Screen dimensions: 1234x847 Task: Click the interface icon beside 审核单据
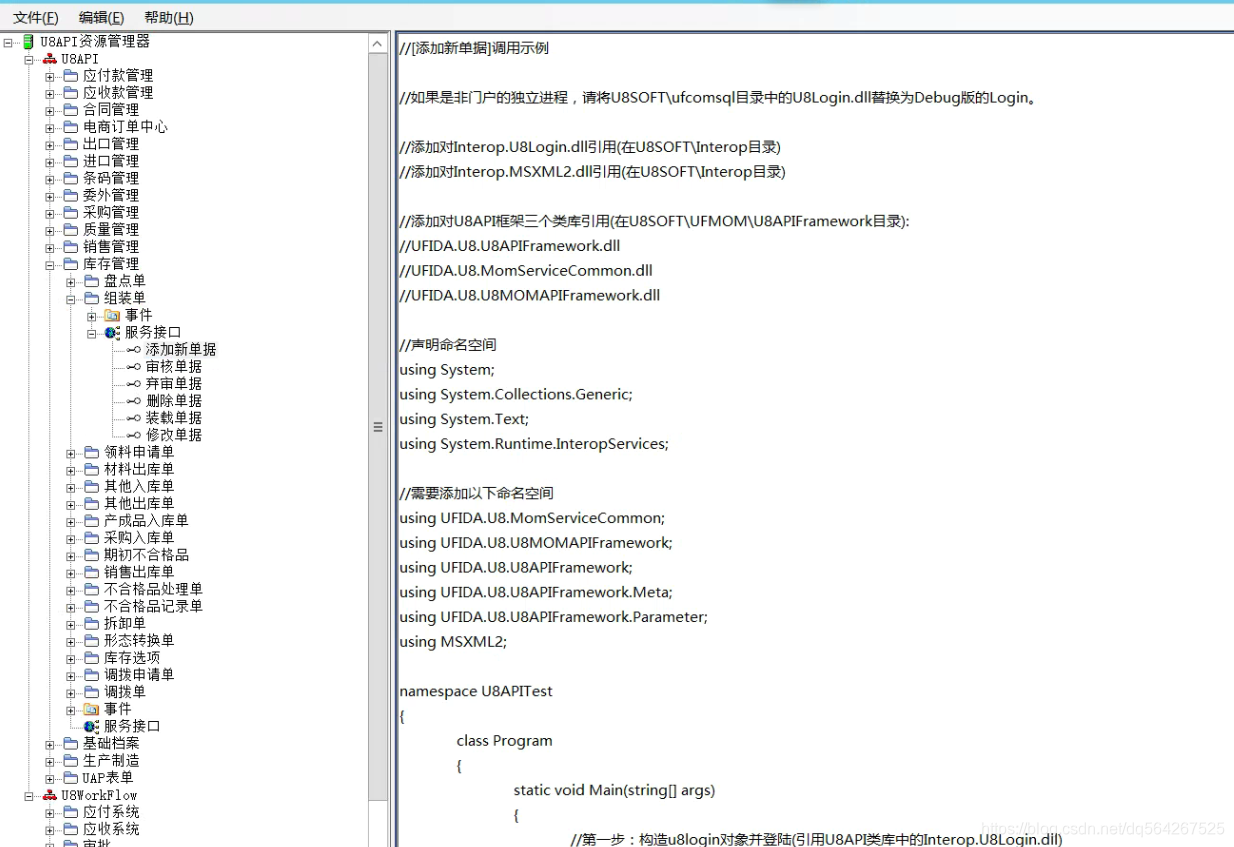point(134,367)
